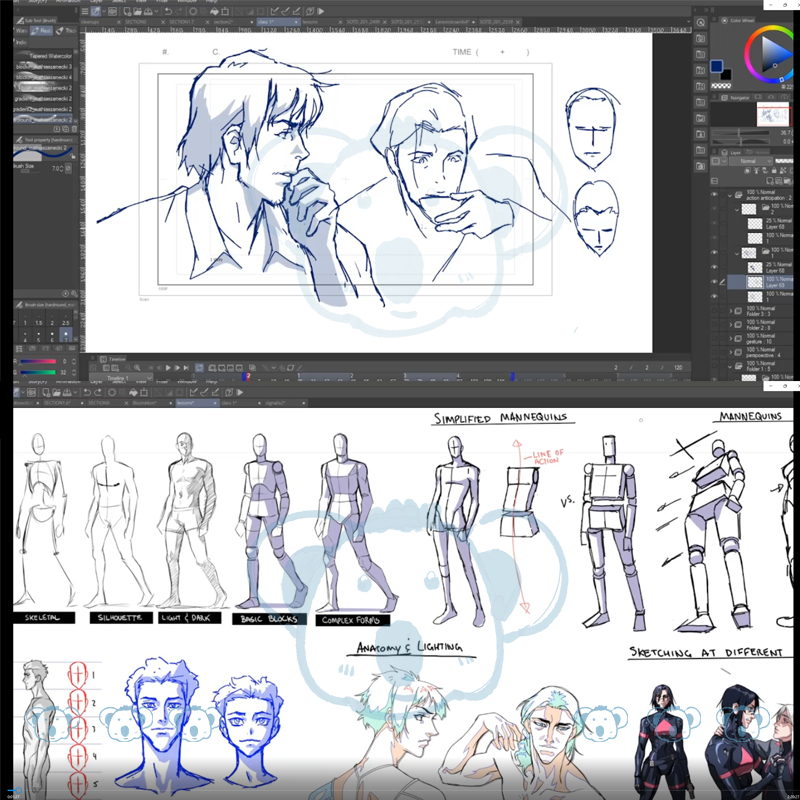
Task: Show the gesture : 10 layer folder
Action: point(714,338)
